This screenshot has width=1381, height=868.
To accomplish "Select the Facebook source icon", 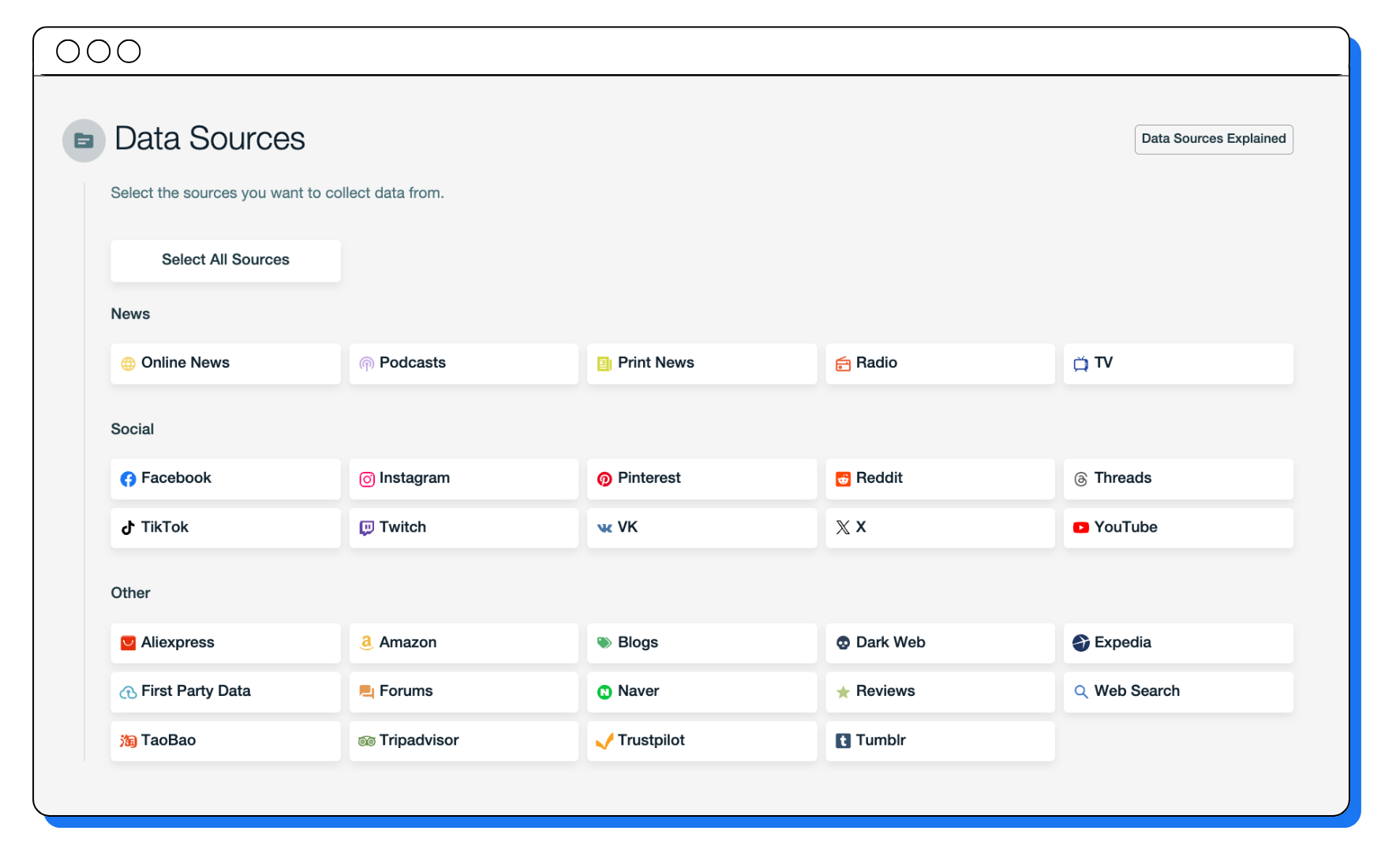I will tap(129, 478).
